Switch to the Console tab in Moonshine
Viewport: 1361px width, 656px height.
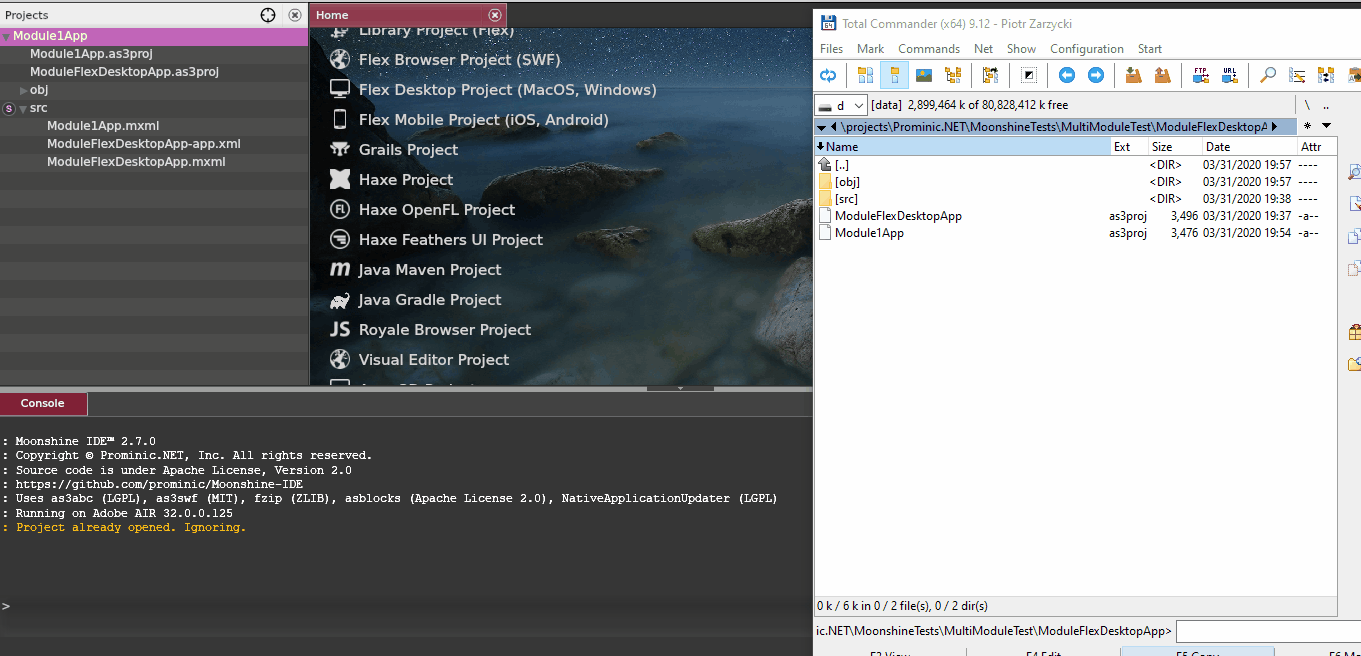[x=43, y=404]
